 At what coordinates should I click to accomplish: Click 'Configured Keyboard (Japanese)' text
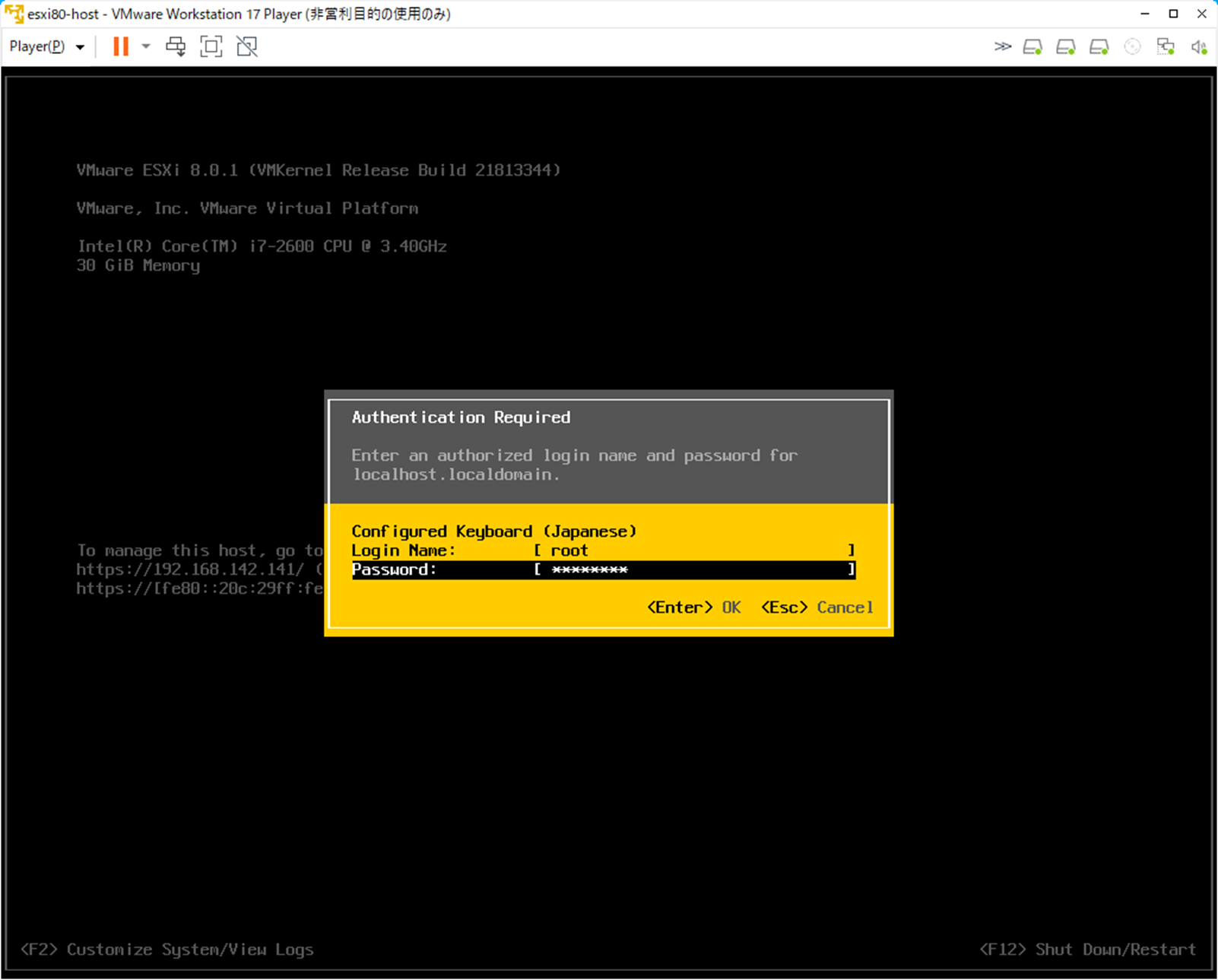[494, 531]
